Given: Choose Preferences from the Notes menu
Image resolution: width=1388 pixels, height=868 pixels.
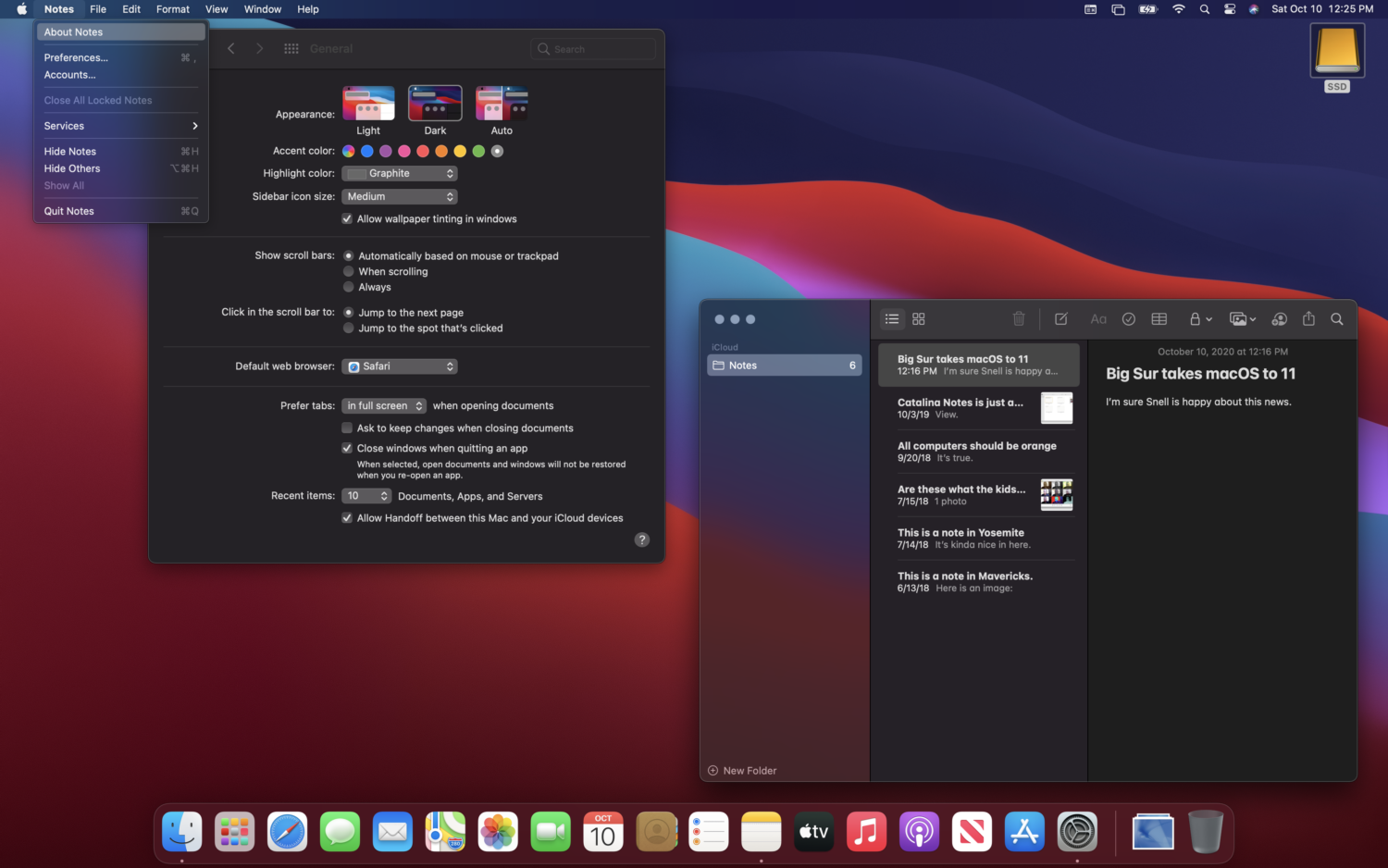Looking at the screenshot, I should tap(76, 57).
